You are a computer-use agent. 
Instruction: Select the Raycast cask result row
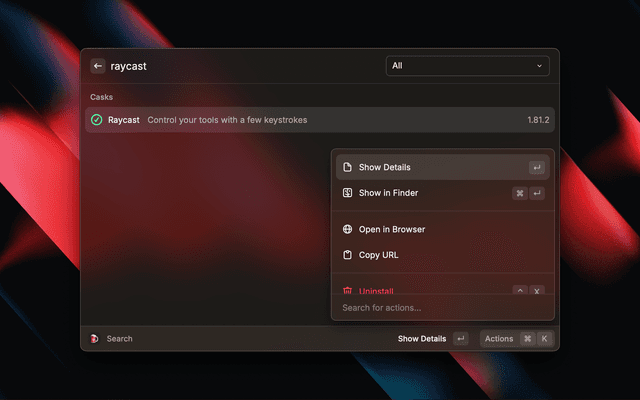click(300, 120)
